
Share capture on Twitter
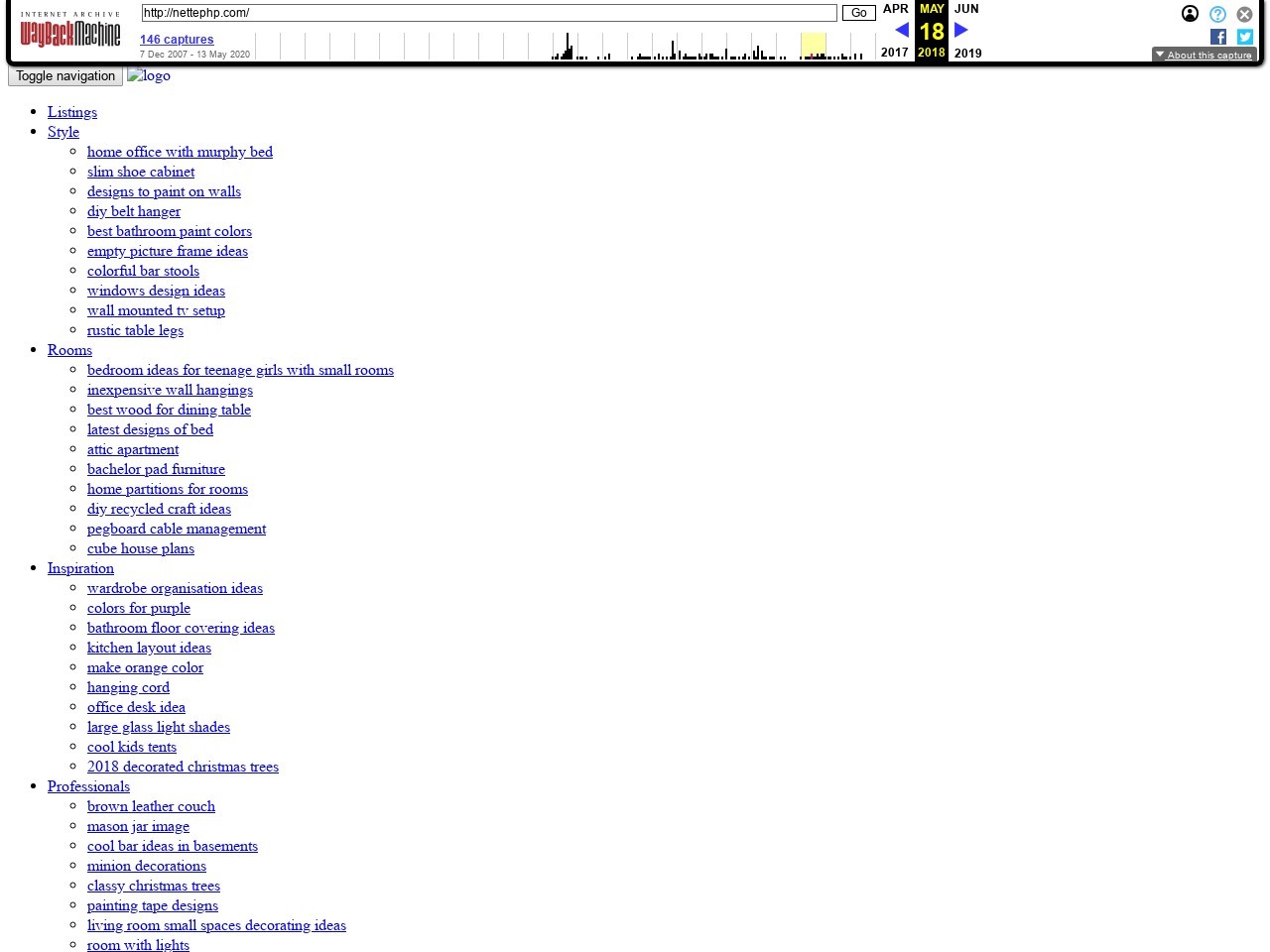point(1245,37)
